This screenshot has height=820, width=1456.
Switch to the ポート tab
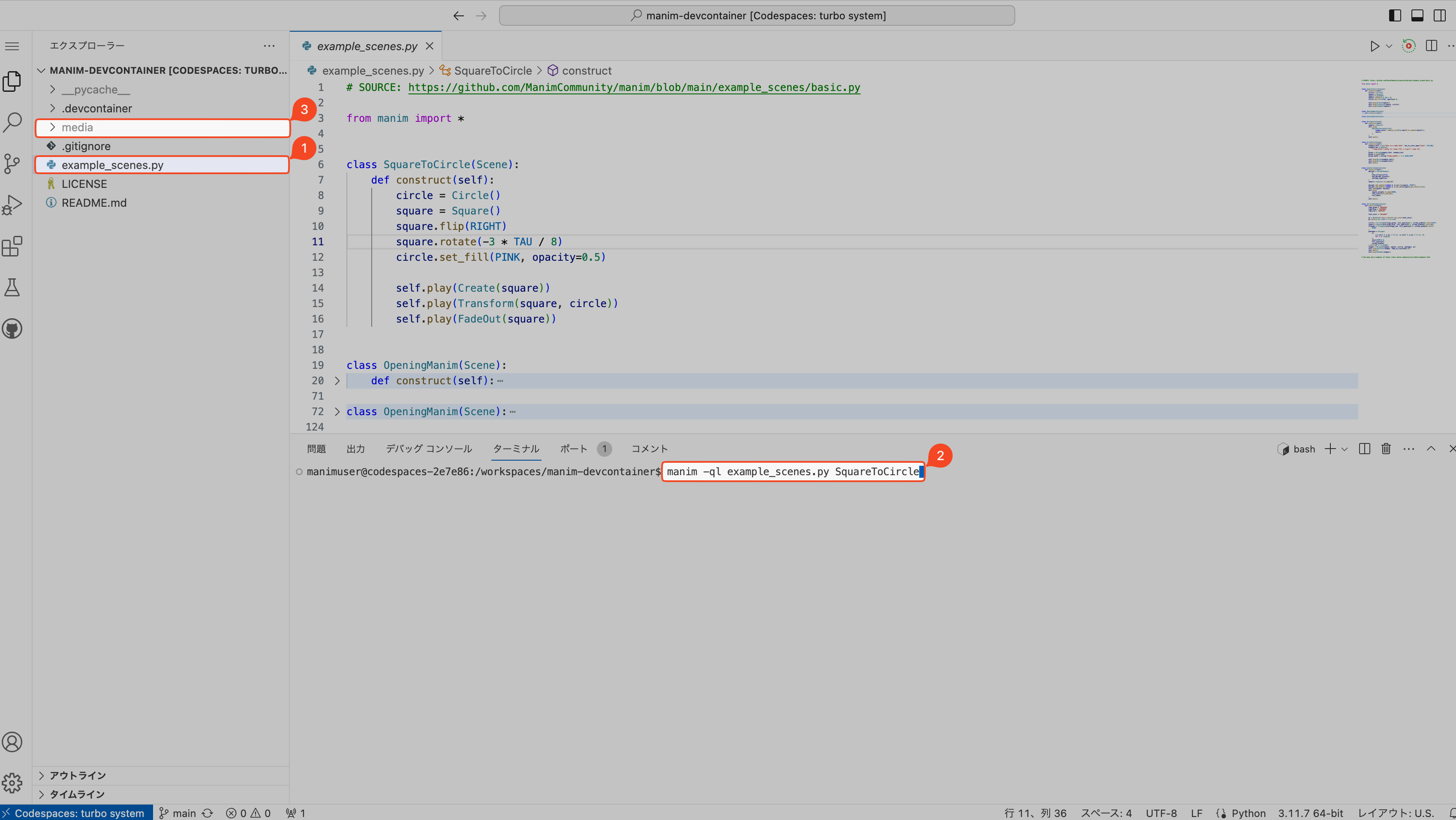[573, 449]
